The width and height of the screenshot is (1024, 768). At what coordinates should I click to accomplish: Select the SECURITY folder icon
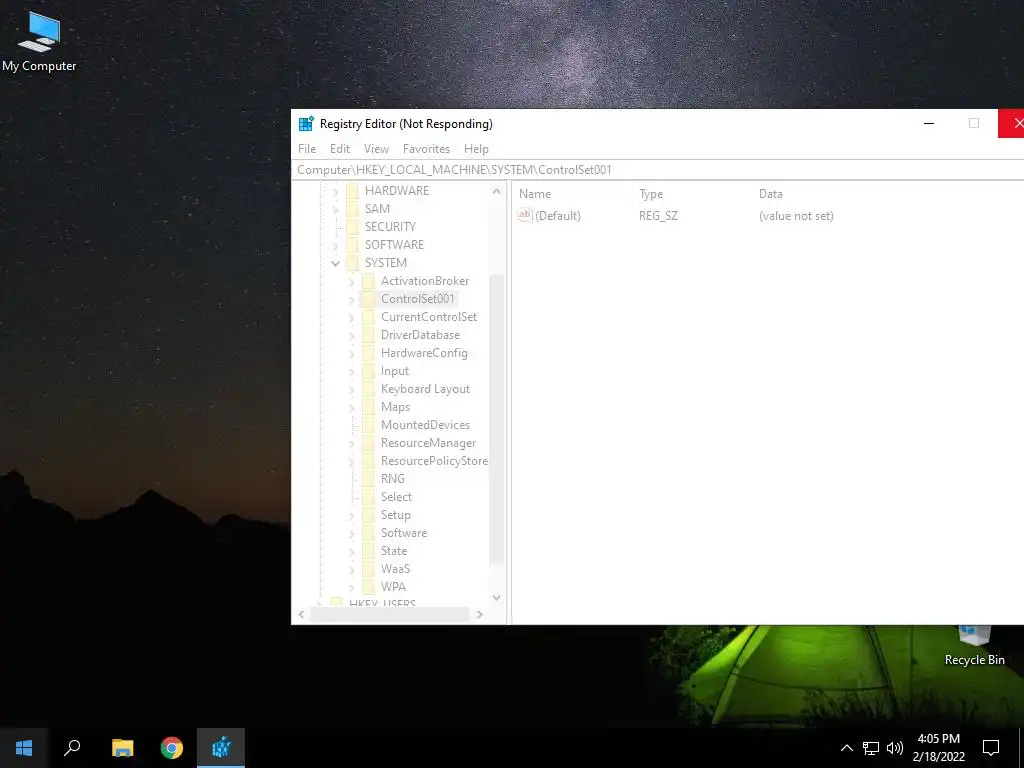tap(353, 227)
